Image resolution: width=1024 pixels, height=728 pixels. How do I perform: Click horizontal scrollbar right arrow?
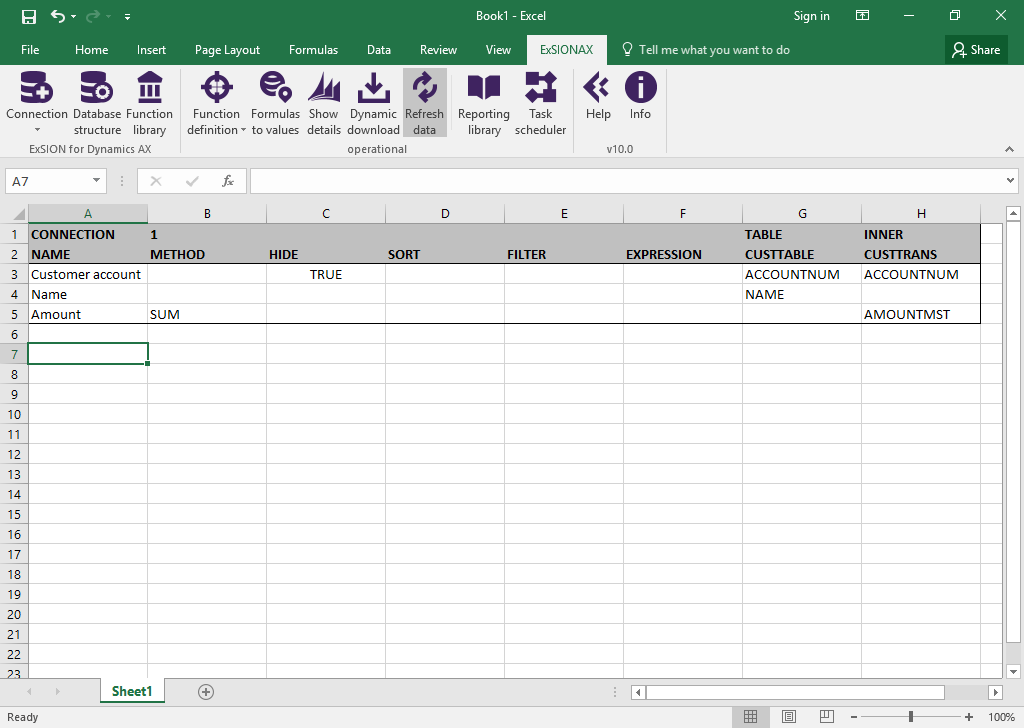[995, 691]
